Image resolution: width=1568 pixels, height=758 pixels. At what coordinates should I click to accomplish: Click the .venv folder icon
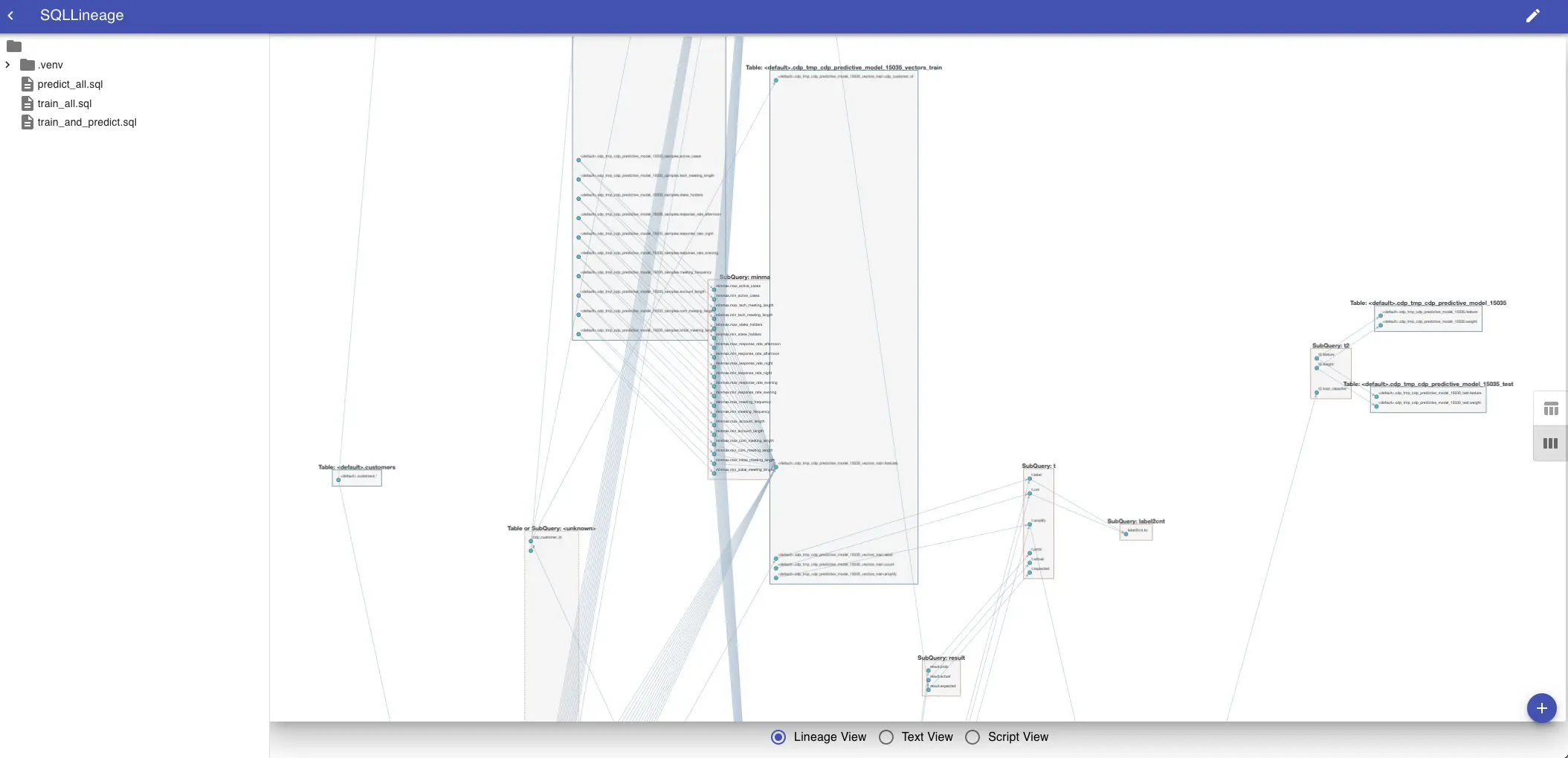coord(28,65)
